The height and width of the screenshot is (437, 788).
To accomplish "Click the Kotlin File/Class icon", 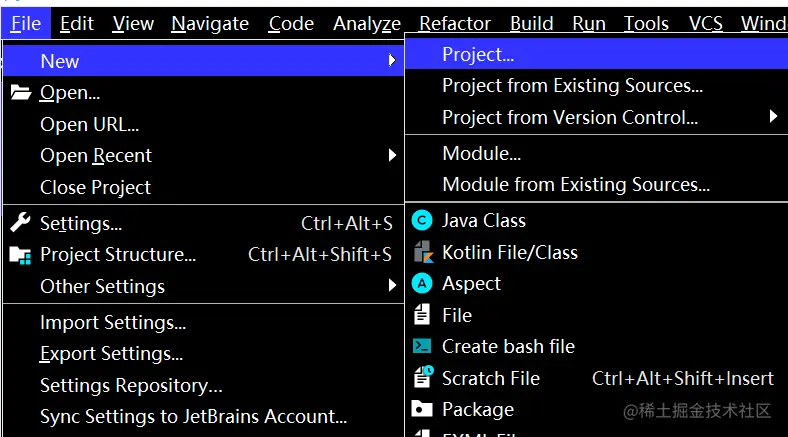I will pyautogui.click(x=423, y=253).
